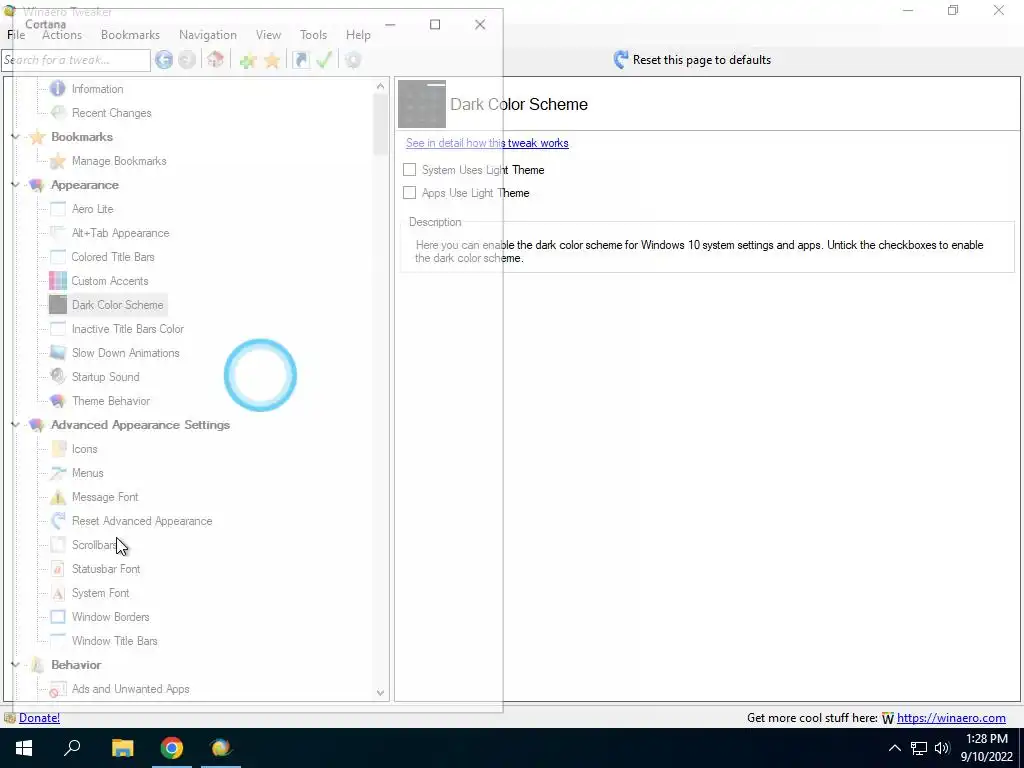Select the Slow Down Animations icon
The image size is (1024, 768).
57,353
